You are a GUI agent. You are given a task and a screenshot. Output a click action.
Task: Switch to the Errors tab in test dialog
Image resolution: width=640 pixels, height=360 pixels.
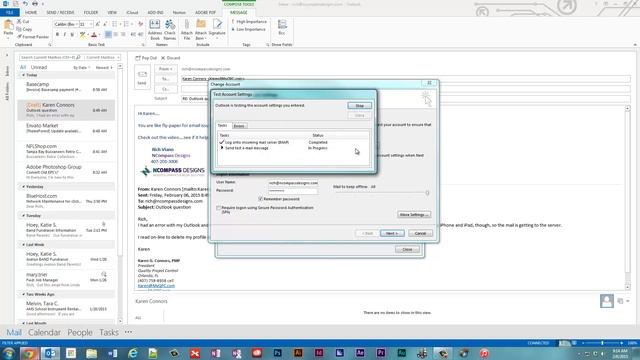click(x=239, y=126)
